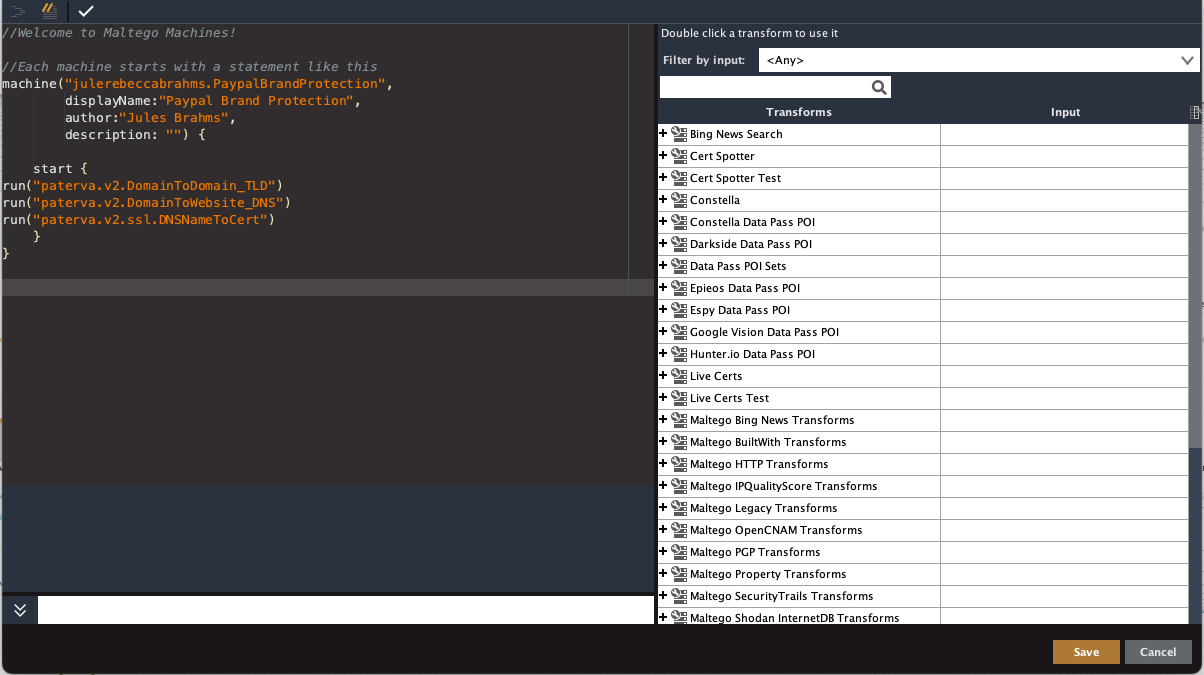Cancel the machine editor dialog
The height and width of the screenshot is (675, 1204).
tap(1158, 652)
